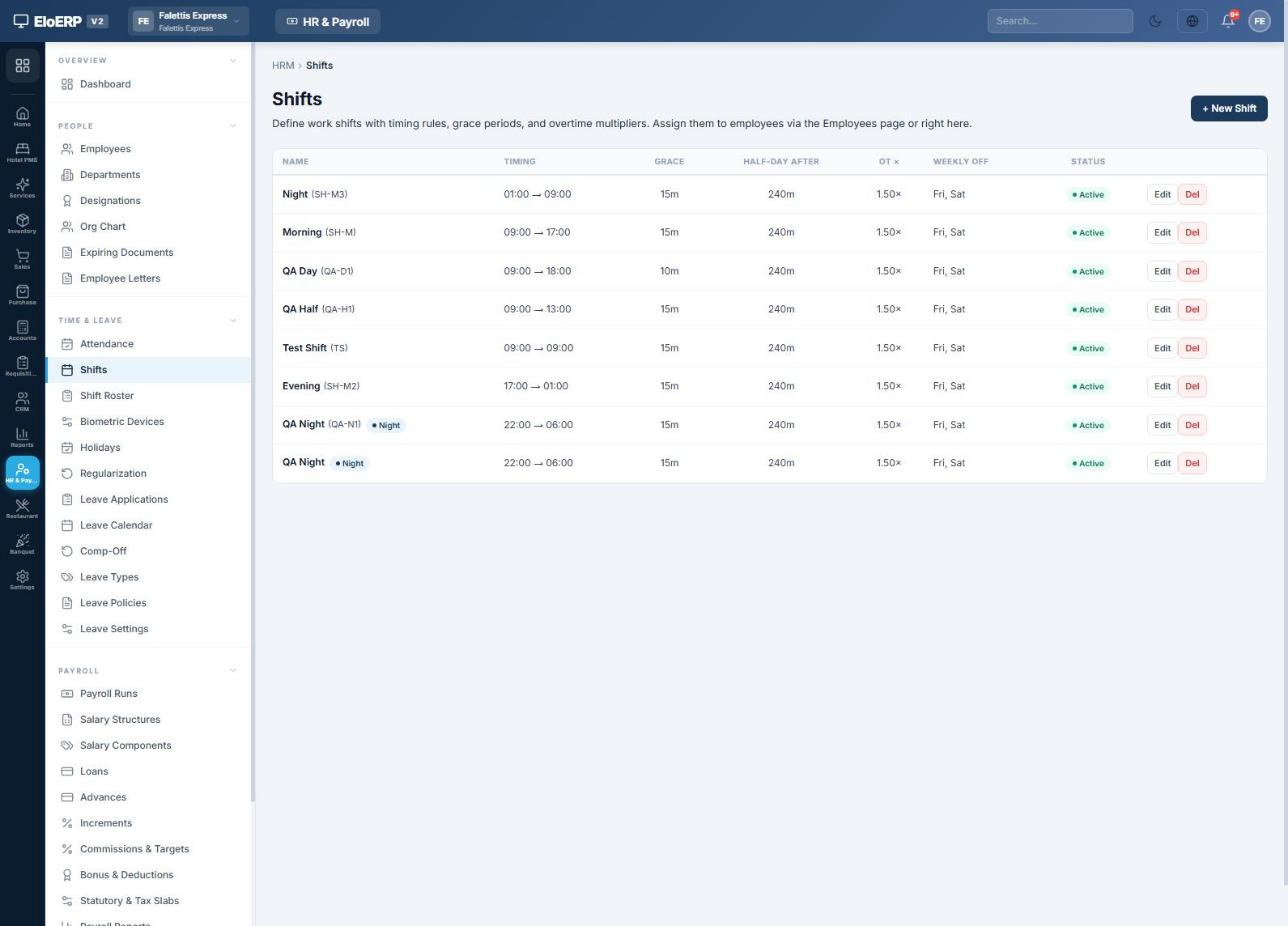The width and height of the screenshot is (1288, 926).
Task: Click the notifications bell icon
Action: point(1228,21)
